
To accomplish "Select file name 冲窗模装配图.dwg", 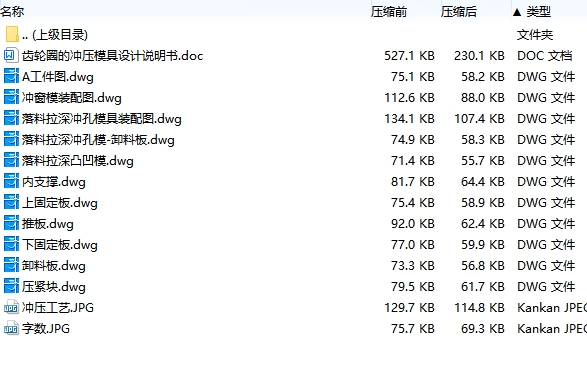I will pos(72,98).
